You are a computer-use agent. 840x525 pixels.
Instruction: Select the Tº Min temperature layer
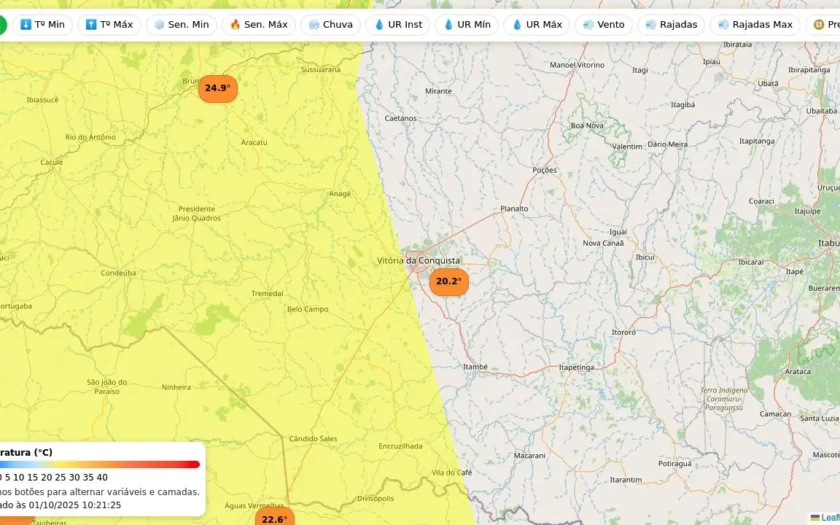tap(40, 25)
